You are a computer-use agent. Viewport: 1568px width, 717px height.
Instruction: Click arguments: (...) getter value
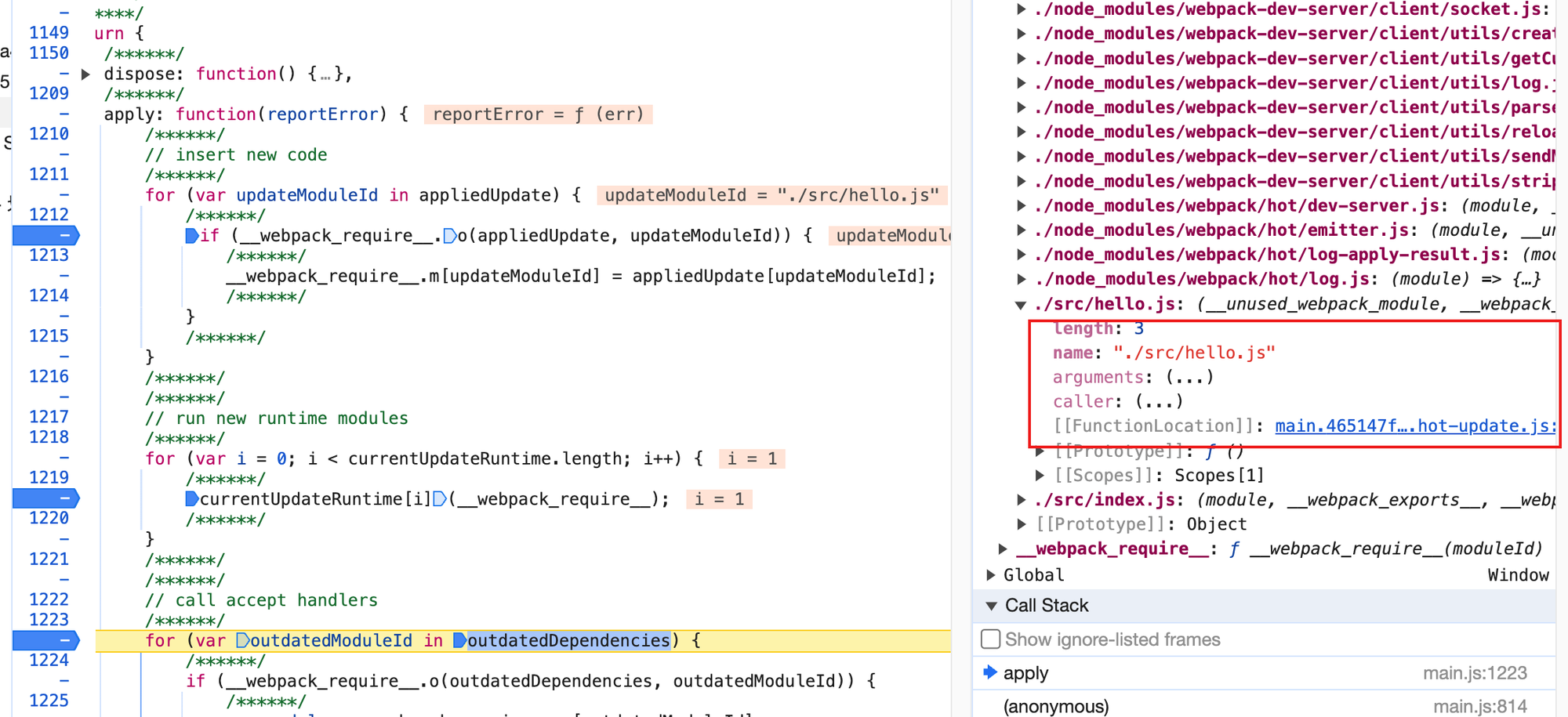(x=1189, y=378)
